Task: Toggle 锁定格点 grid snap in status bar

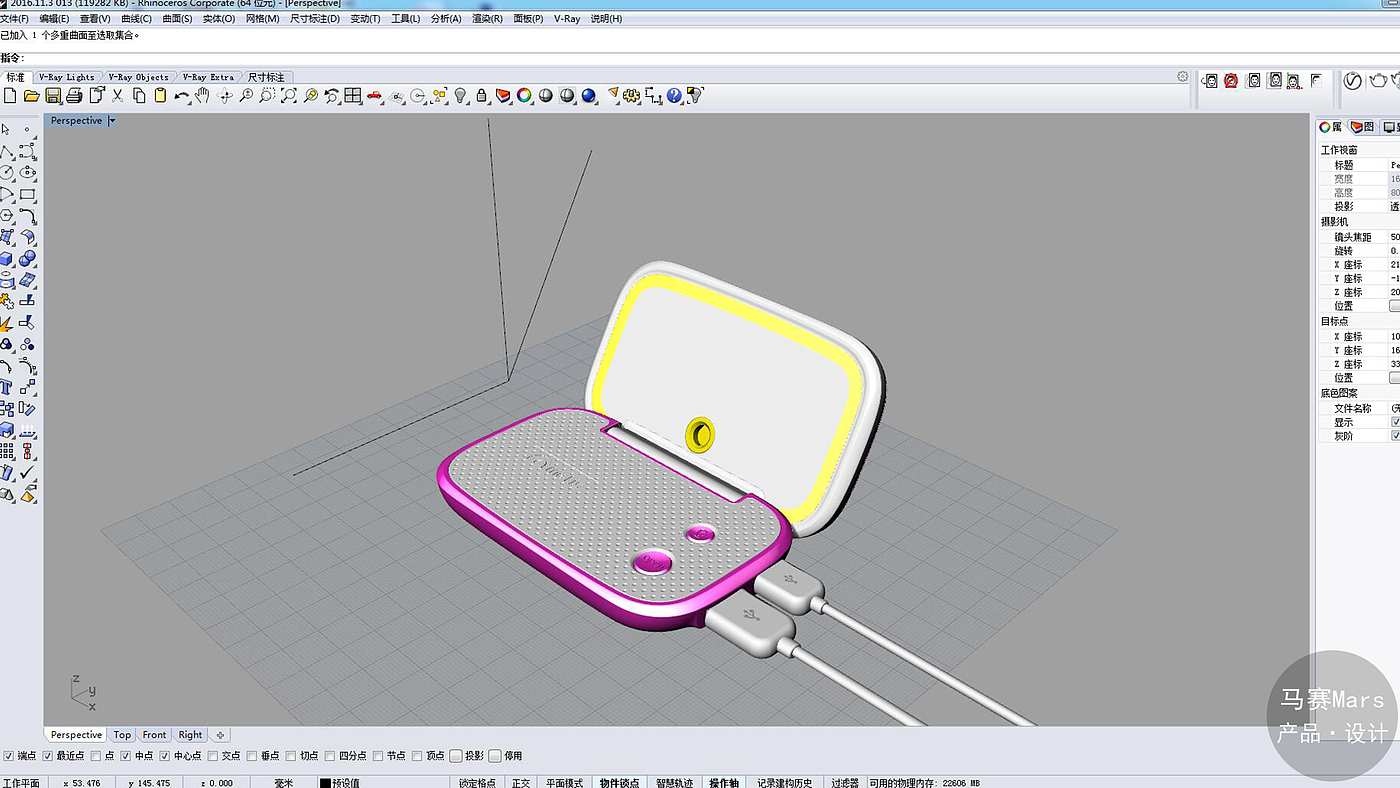Action: point(477,782)
